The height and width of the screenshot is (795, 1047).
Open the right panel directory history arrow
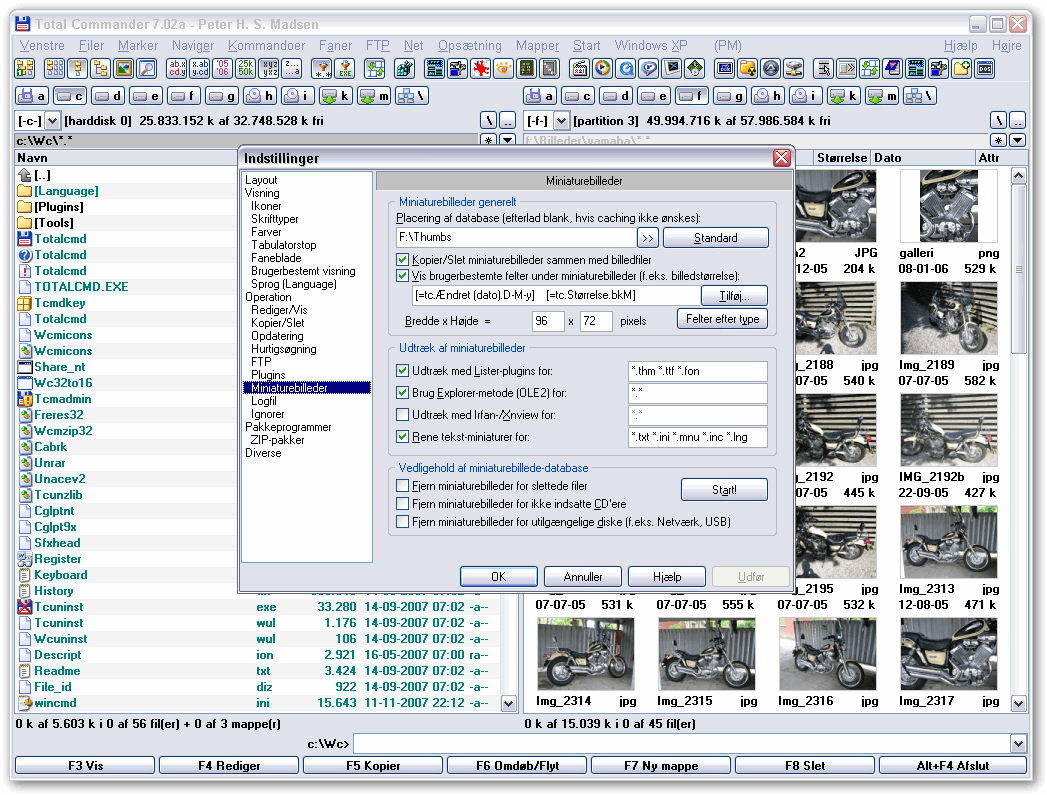[1018, 140]
